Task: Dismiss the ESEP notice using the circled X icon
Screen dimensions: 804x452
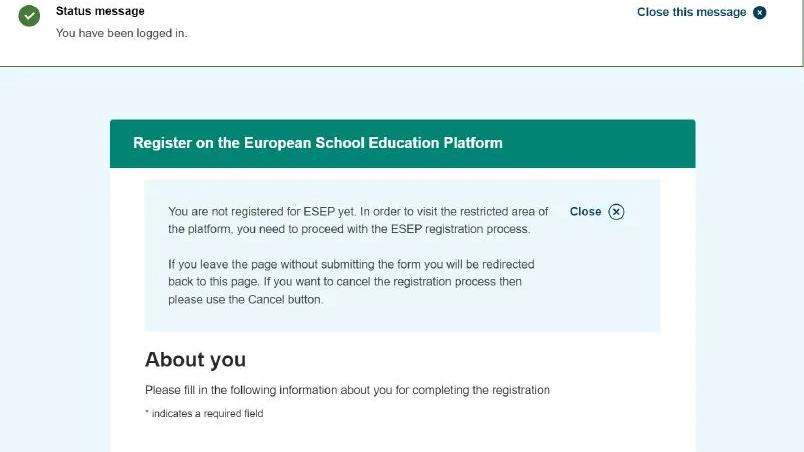Action: point(616,212)
